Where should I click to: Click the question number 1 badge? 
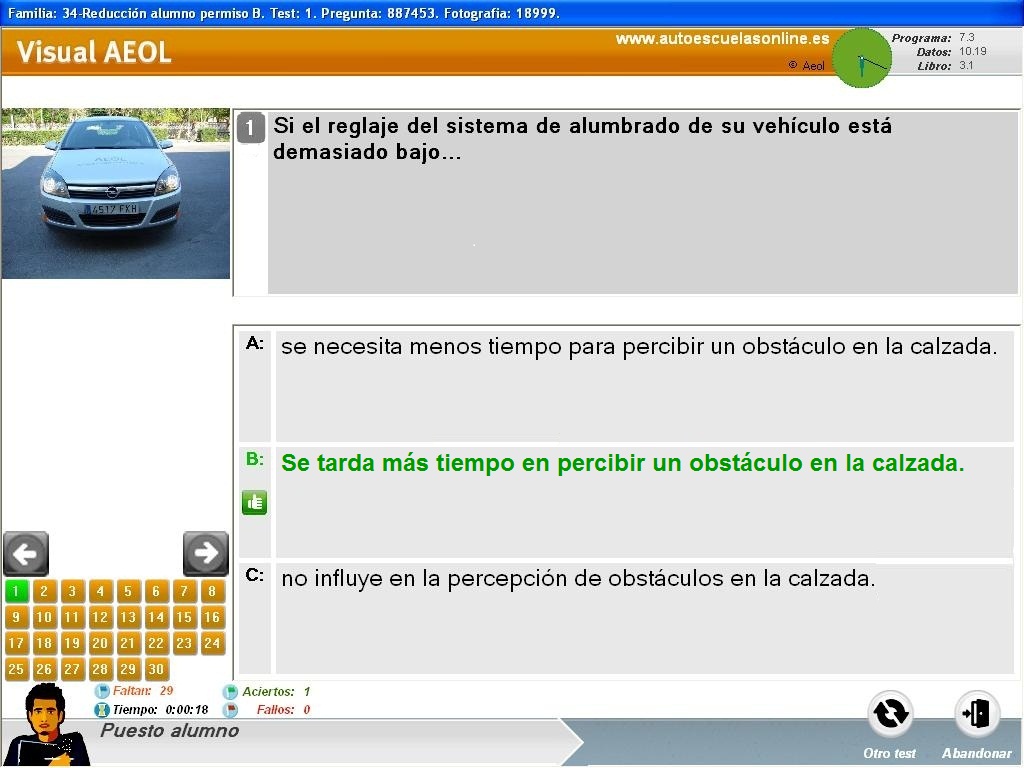click(250, 127)
